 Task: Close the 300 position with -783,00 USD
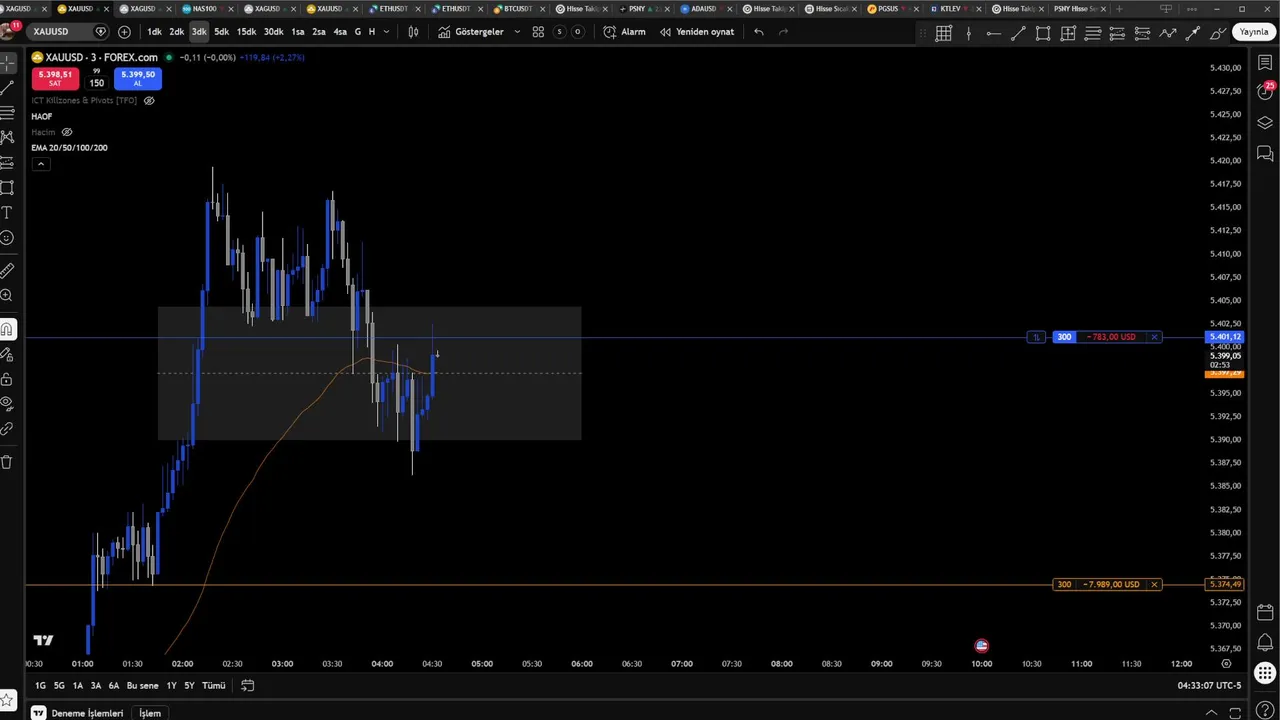coord(1154,337)
